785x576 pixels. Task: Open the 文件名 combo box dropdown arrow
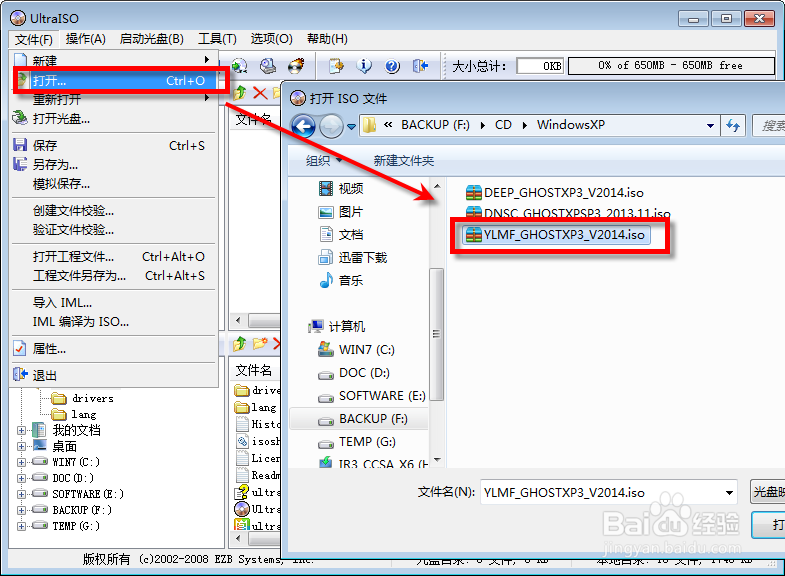coord(729,493)
